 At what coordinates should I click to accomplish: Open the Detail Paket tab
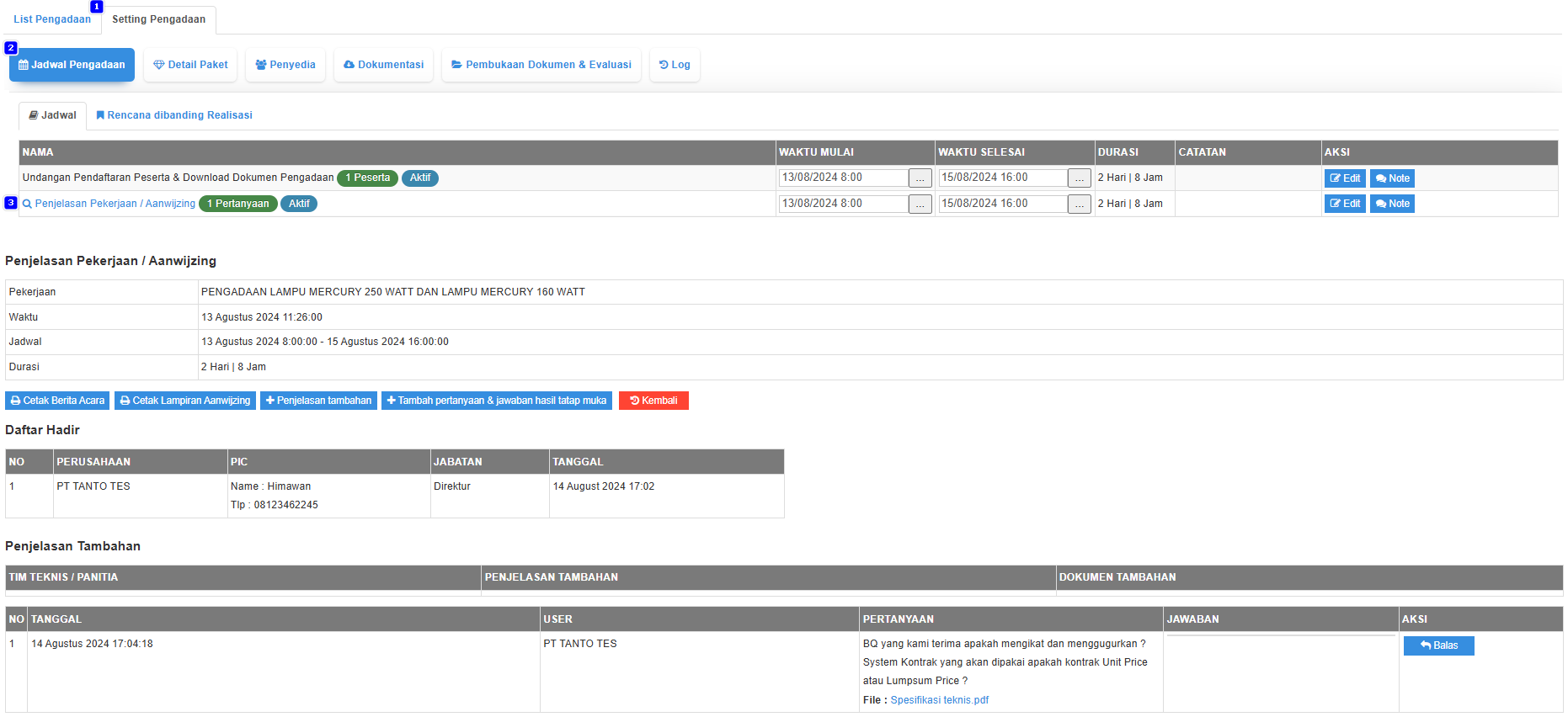click(190, 65)
